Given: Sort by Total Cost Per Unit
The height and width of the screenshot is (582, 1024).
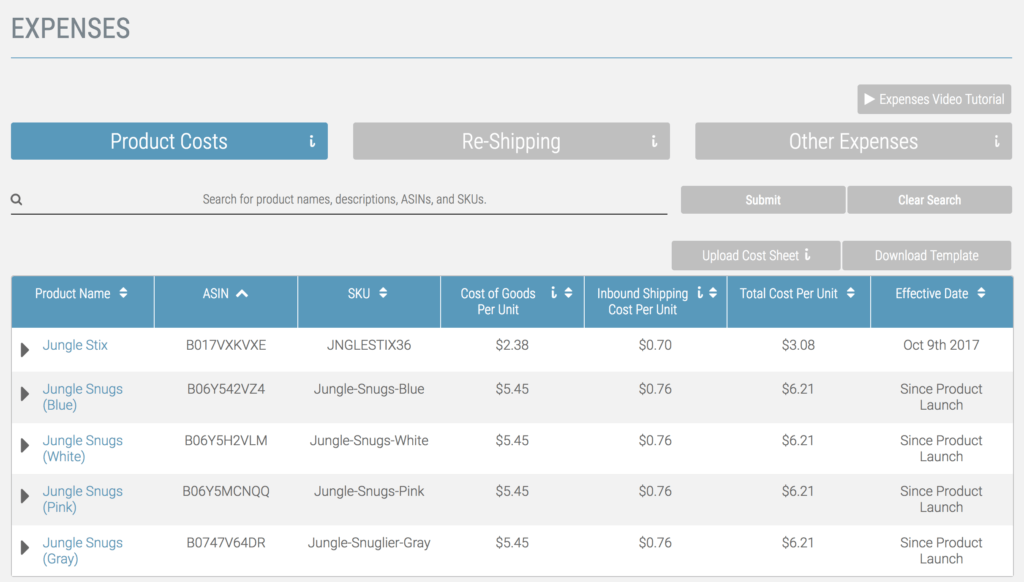Looking at the screenshot, I should (x=850, y=293).
